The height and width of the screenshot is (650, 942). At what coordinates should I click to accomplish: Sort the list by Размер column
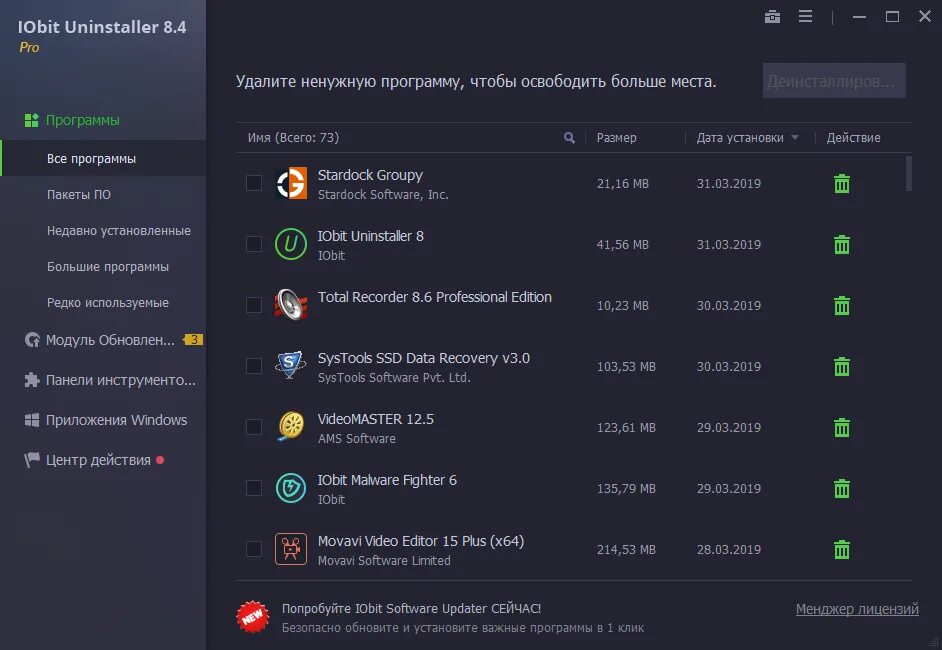pyautogui.click(x=616, y=138)
